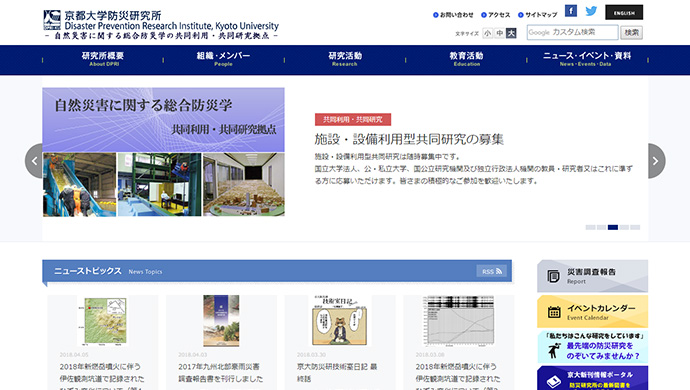Open the seismograph chart thumbnail 2018.03.08
Viewport: 690px width, 390px height.
click(458, 321)
